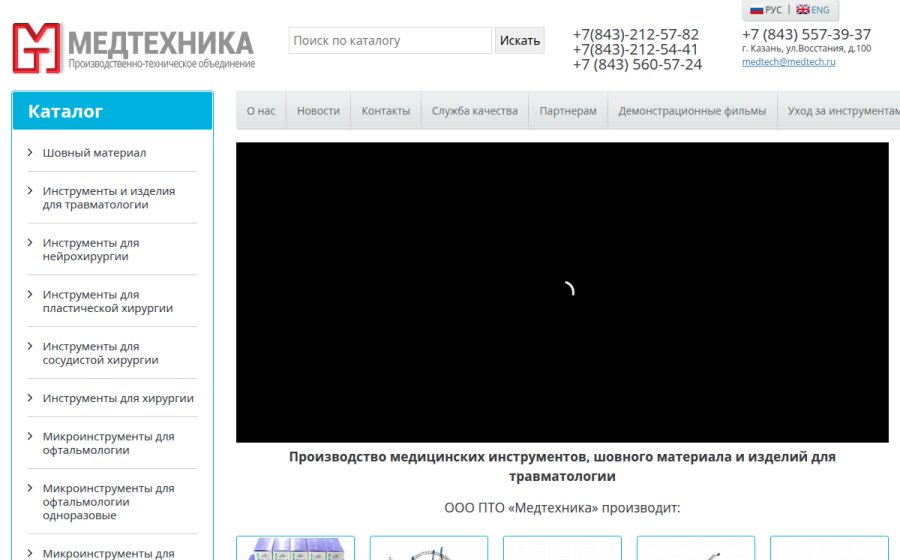
Task: Open the Уход за инструментами menu item
Action: tap(839, 111)
